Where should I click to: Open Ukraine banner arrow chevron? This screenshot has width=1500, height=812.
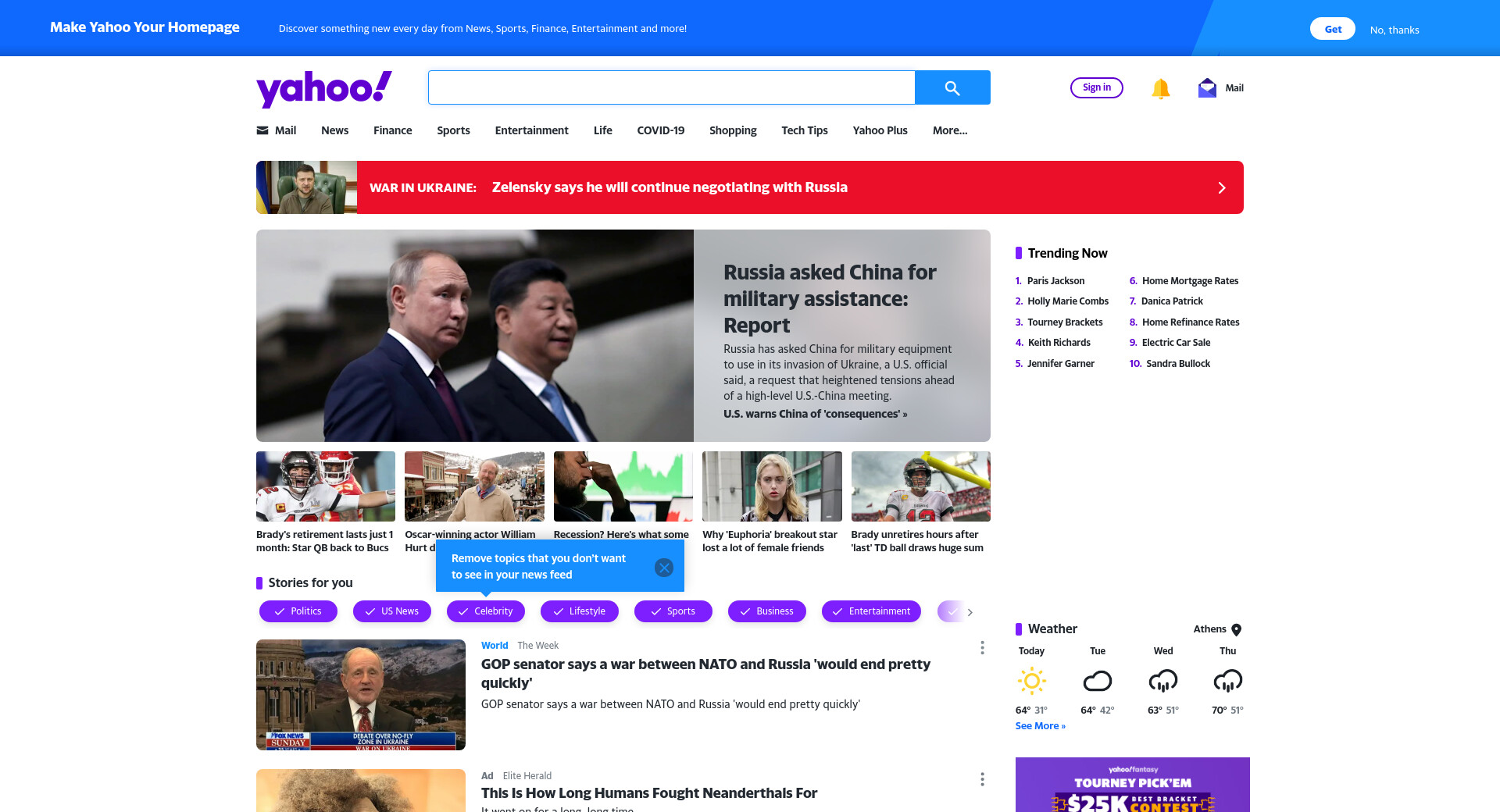pos(1222,188)
